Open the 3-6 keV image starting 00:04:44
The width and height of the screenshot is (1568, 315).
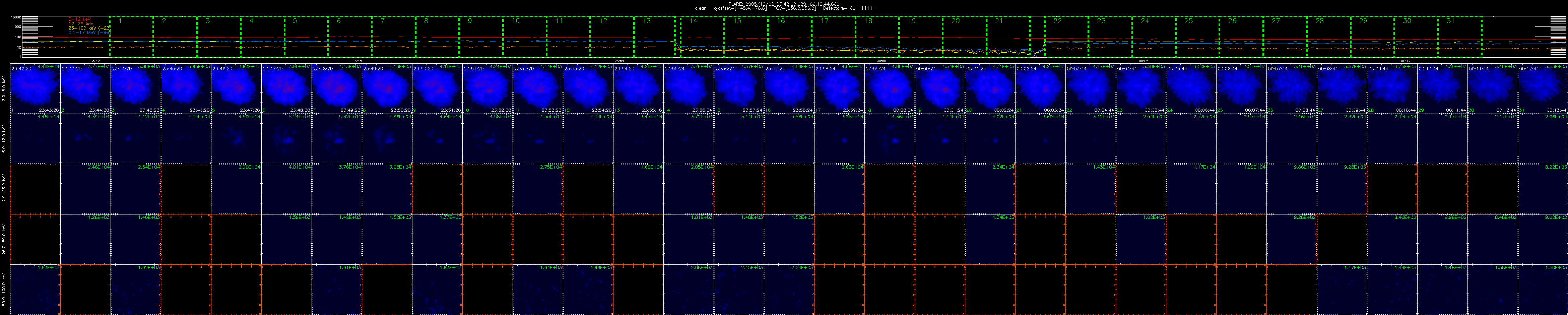click(1140, 88)
